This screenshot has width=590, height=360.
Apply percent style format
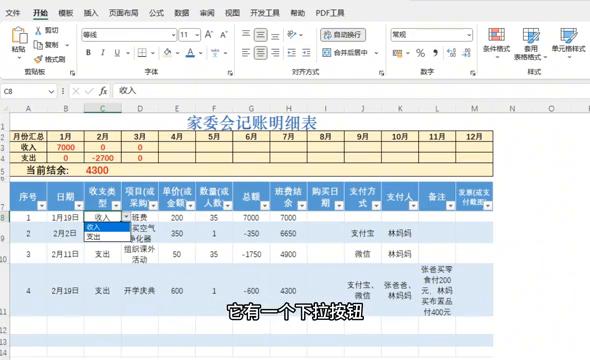(x=420, y=53)
